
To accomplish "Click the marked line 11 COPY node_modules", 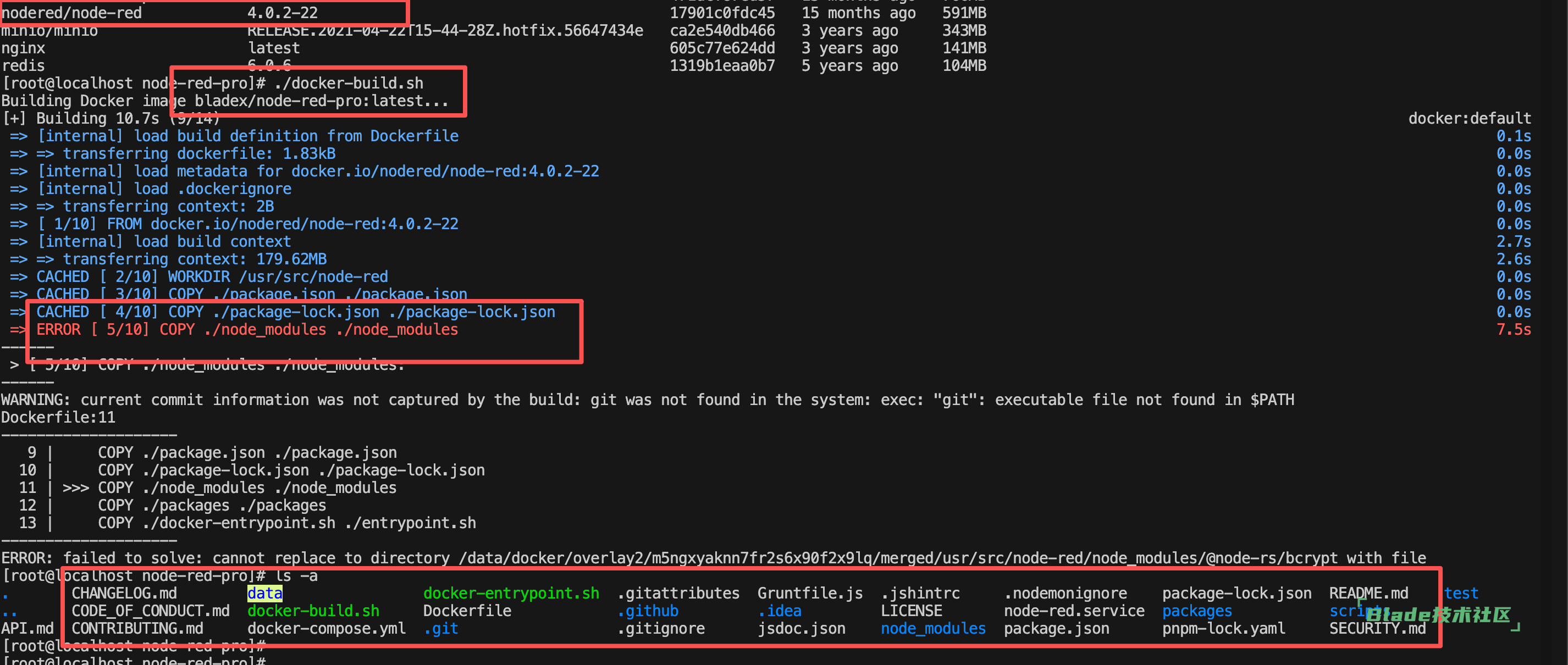I will click(x=246, y=488).
